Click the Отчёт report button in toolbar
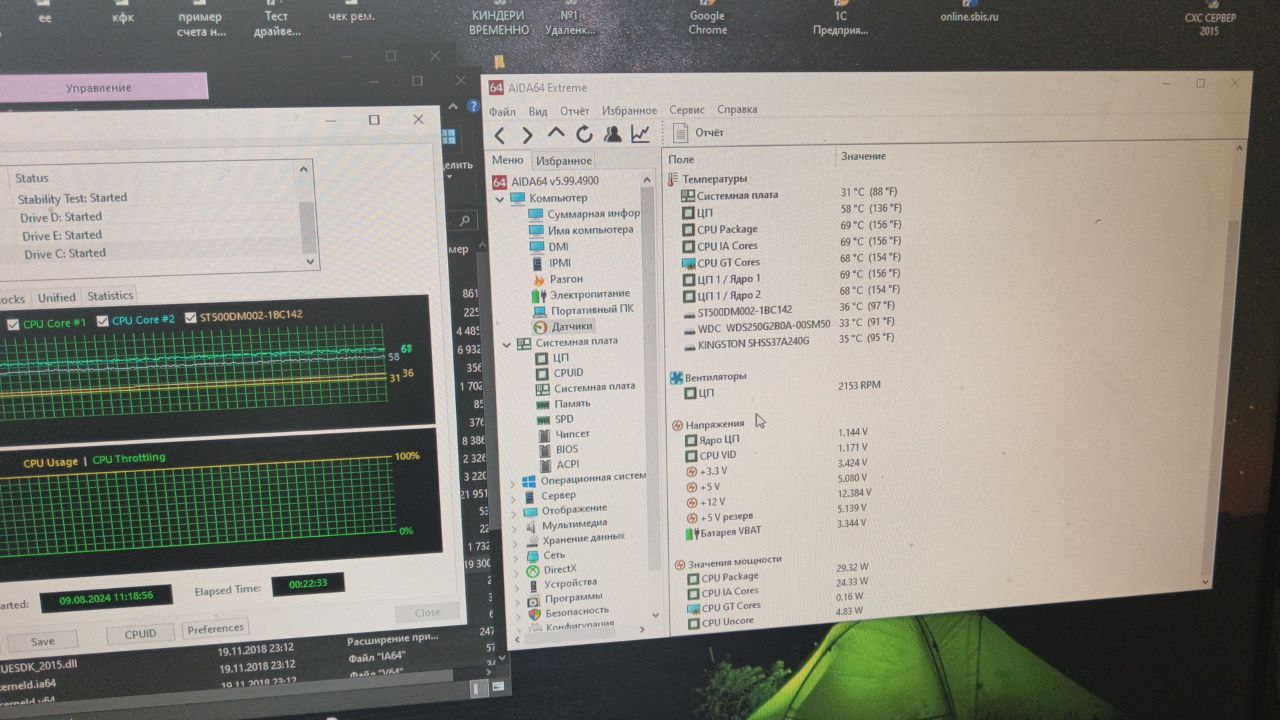1280x720 pixels. point(700,132)
